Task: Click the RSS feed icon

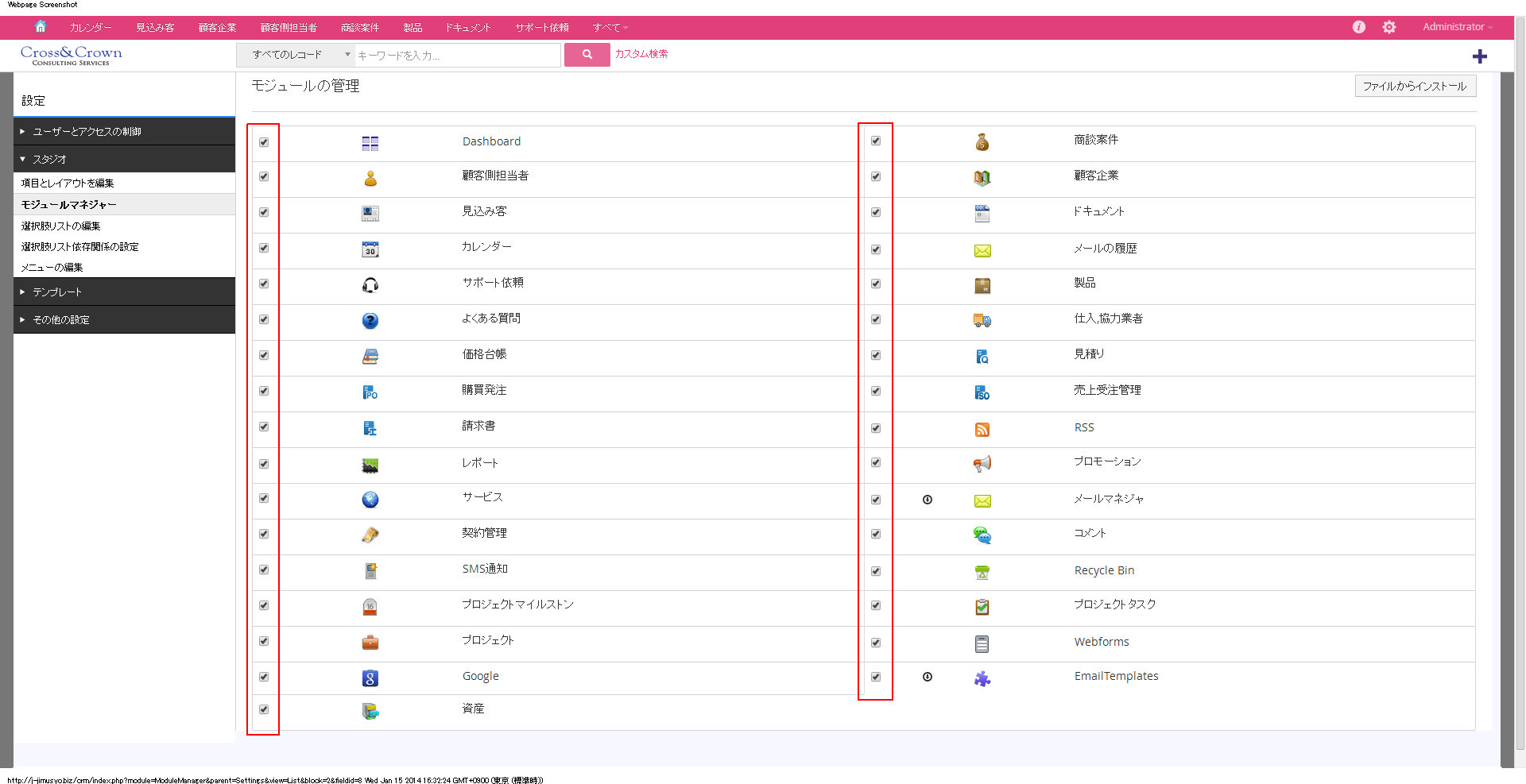Action: (x=982, y=429)
